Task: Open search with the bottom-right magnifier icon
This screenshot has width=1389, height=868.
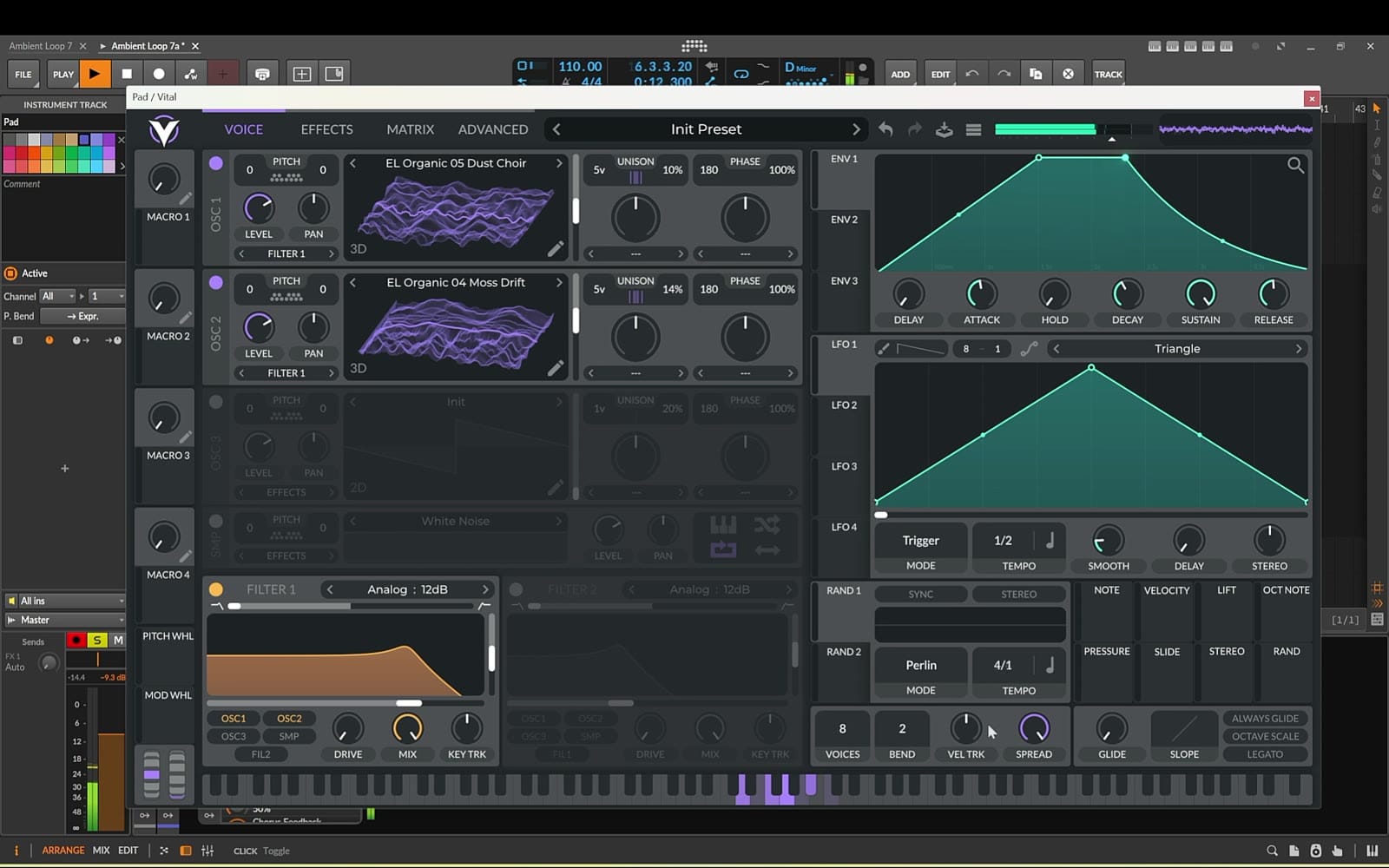Action: pos(1272,851)
